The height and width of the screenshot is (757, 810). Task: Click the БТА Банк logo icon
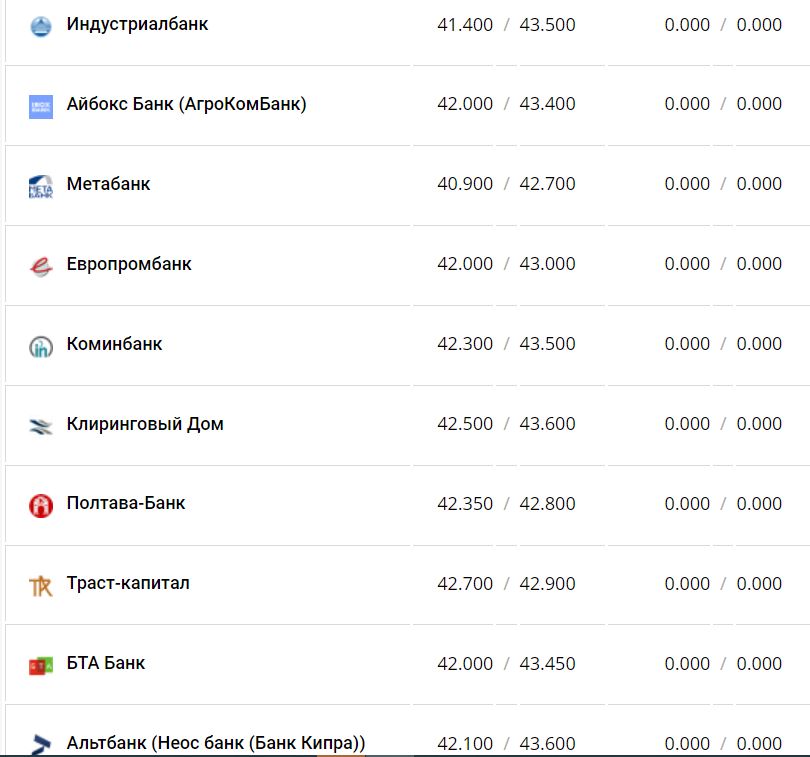pos(40,666)
